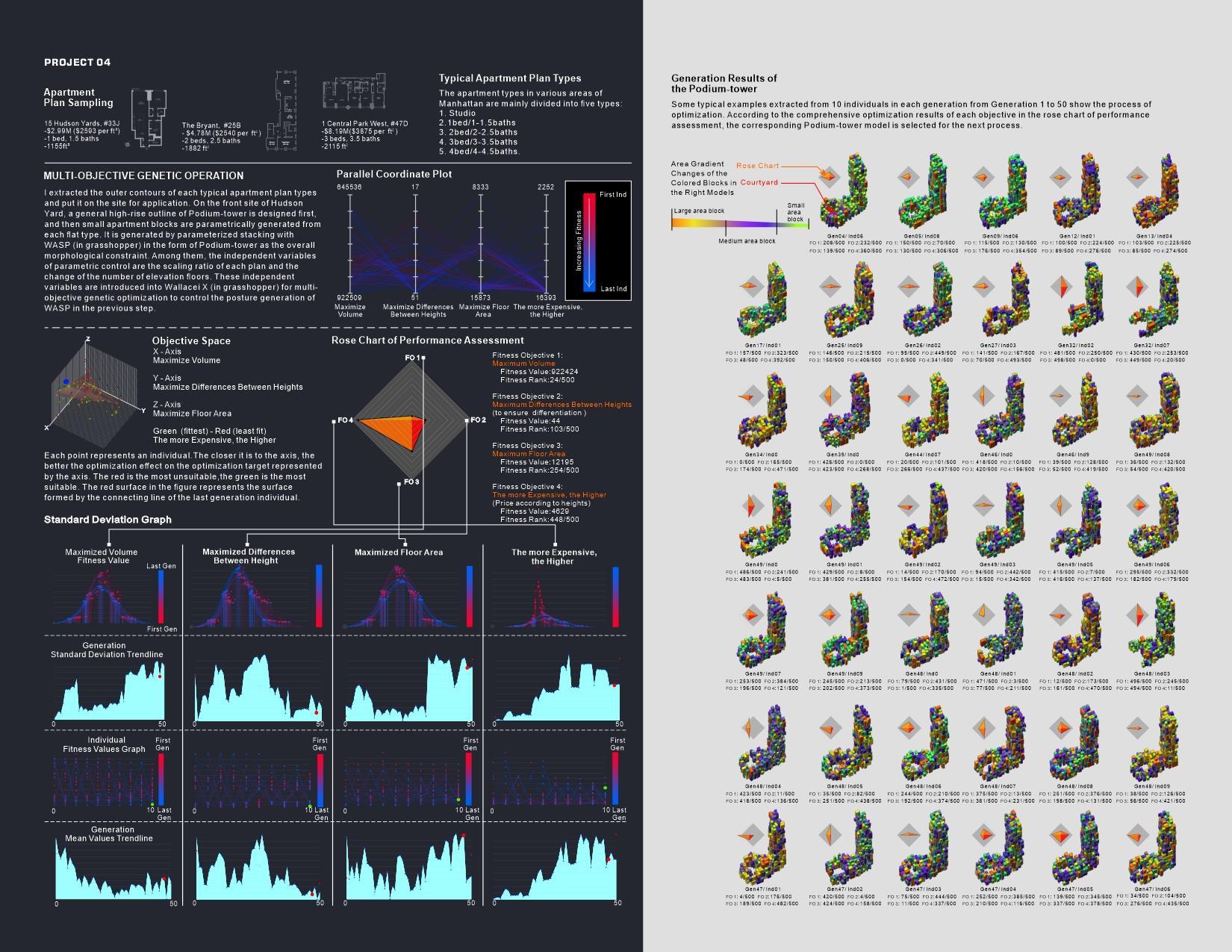Screen dimensions: 1232x952
Task: Click the rose chart icon beside Gen26/Ind02
Action: coord(908,287)
